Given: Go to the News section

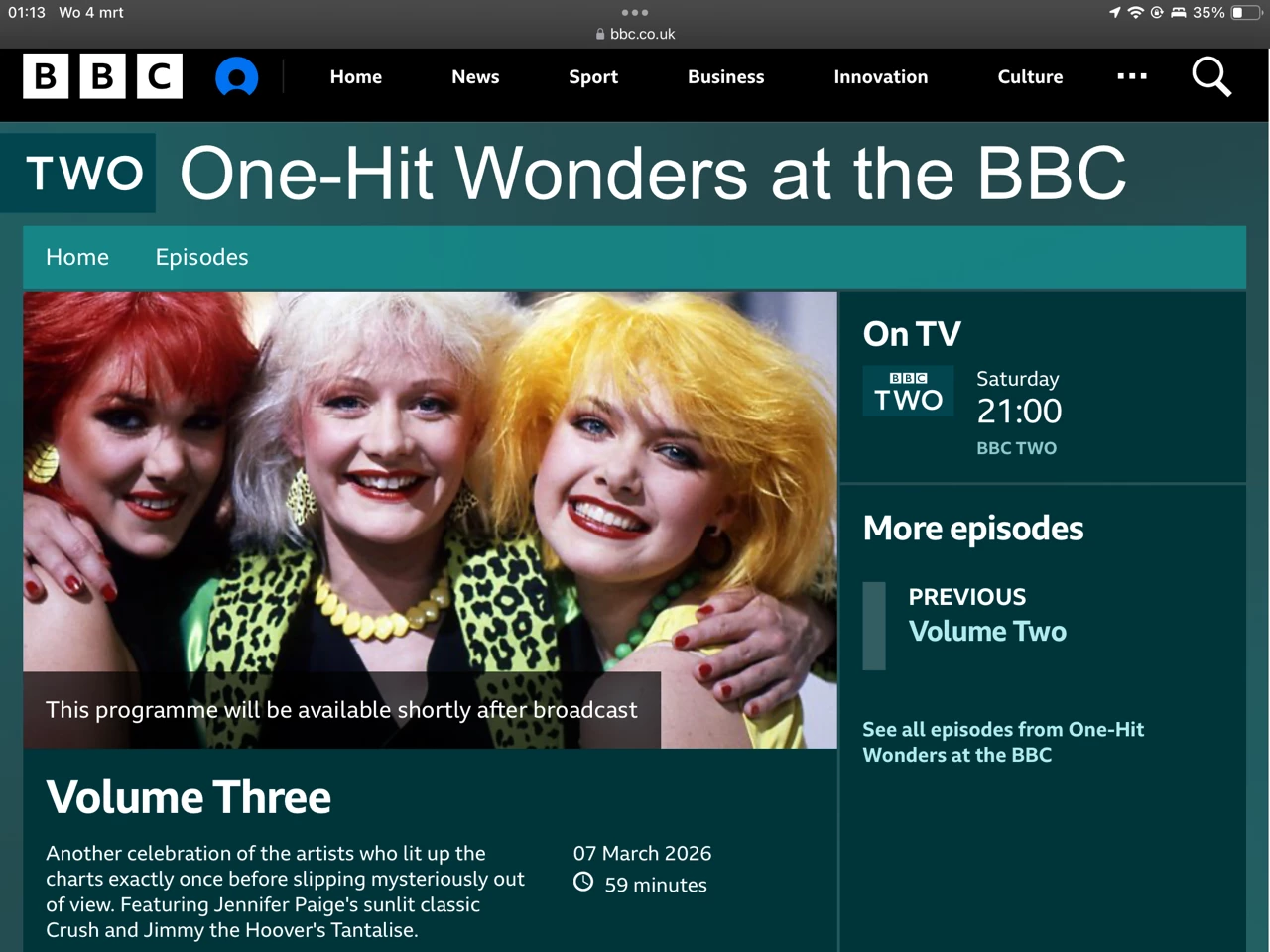Looking at the screenshot, I should pyautogui.click(x=475, y=76).
